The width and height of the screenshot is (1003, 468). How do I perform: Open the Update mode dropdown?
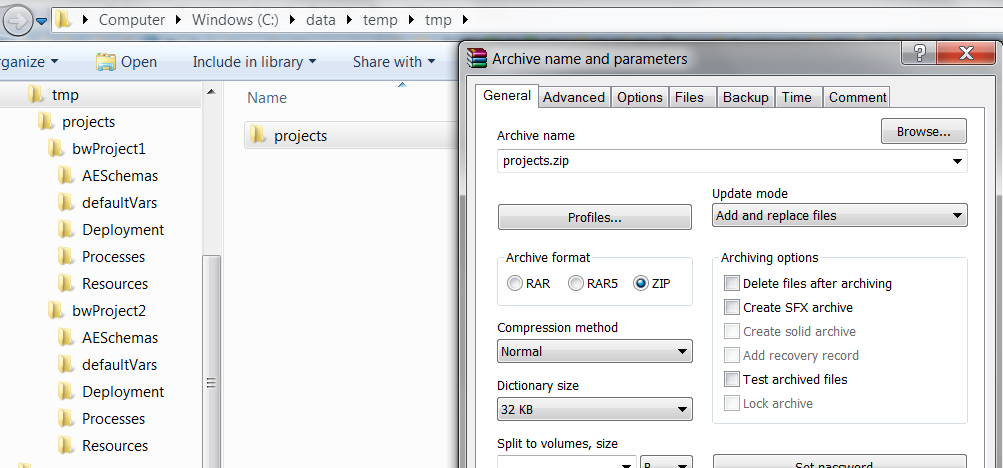point(957,216)
